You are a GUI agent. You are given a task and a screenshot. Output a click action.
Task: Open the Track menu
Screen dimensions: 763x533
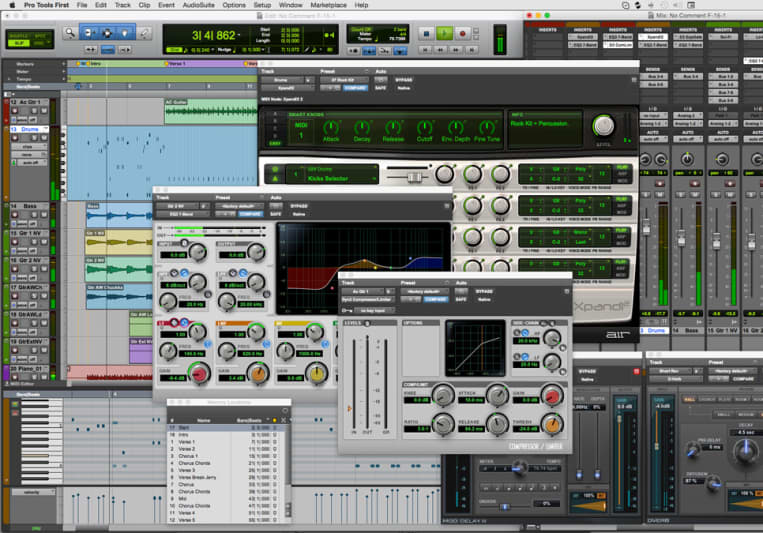click(x=123, y=5)
